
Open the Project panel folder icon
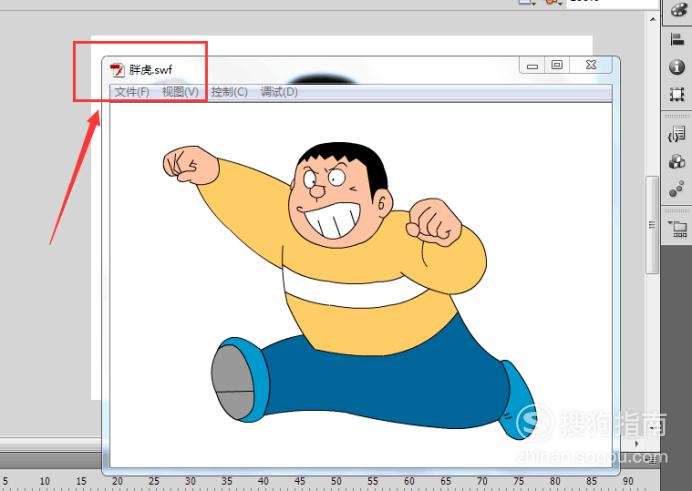678,228
